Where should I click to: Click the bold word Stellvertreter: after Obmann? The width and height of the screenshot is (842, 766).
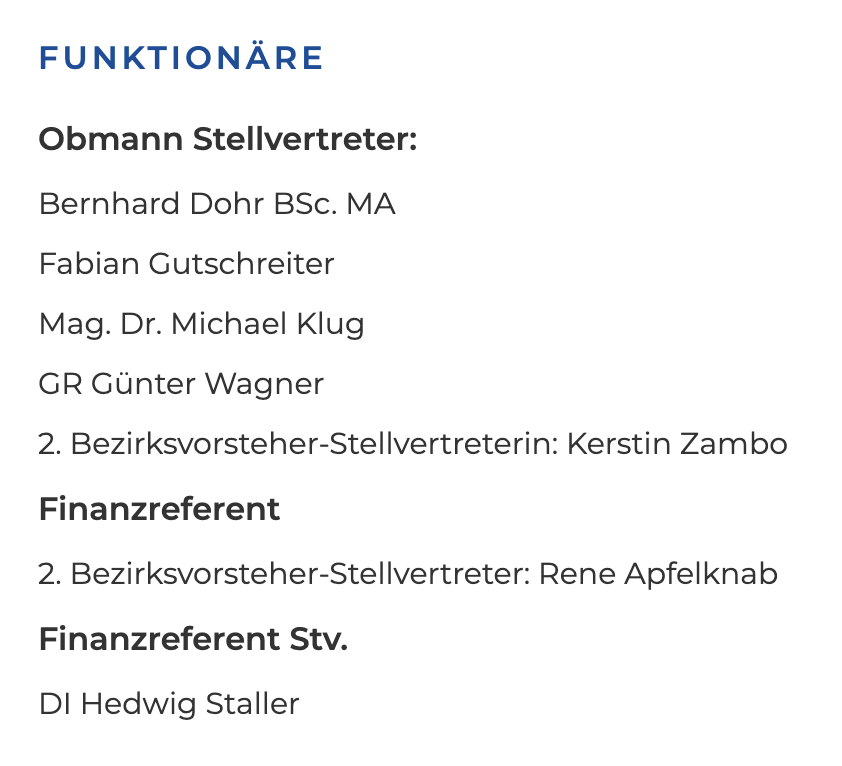click(305, 139)
